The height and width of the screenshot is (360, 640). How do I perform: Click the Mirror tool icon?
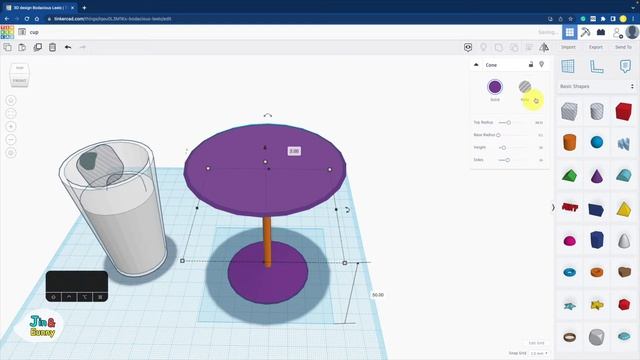coord(544,47)
